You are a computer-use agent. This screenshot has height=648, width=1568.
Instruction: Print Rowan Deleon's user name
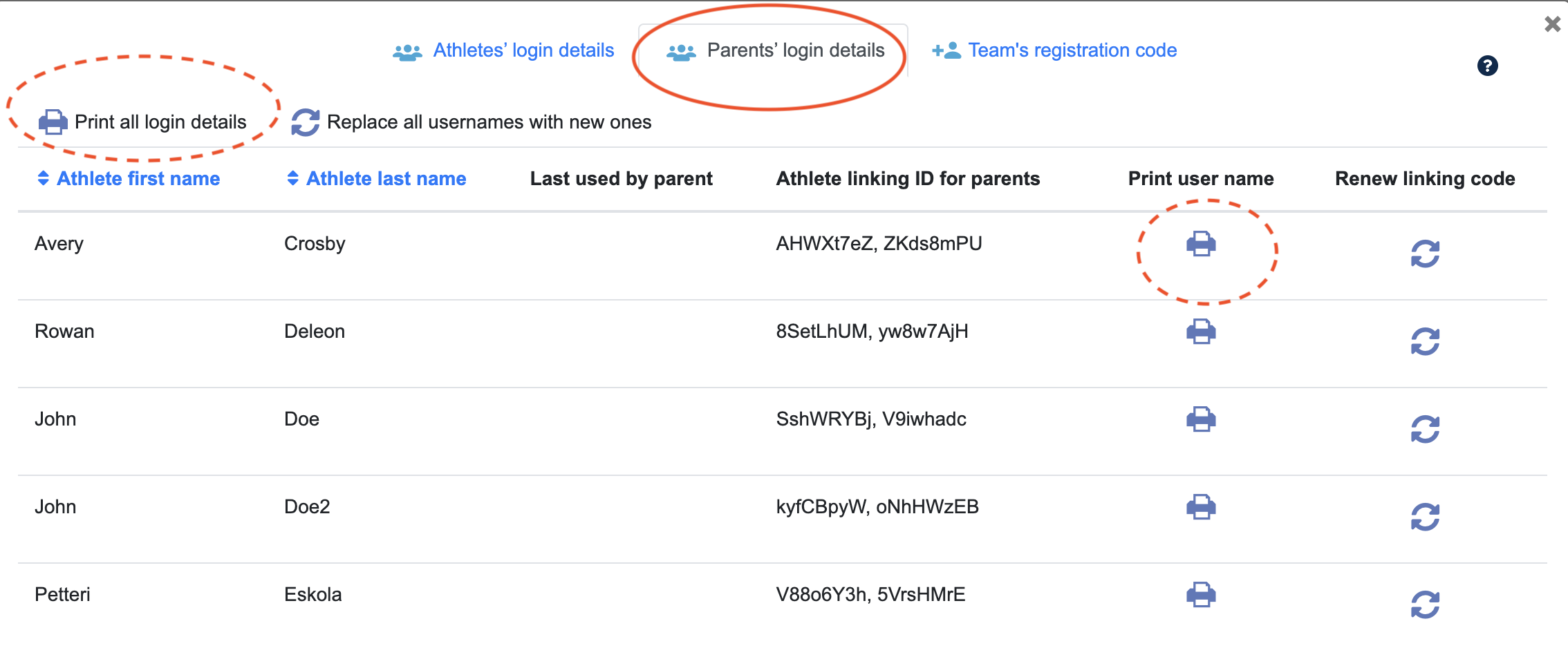[x=1201, y=332]
